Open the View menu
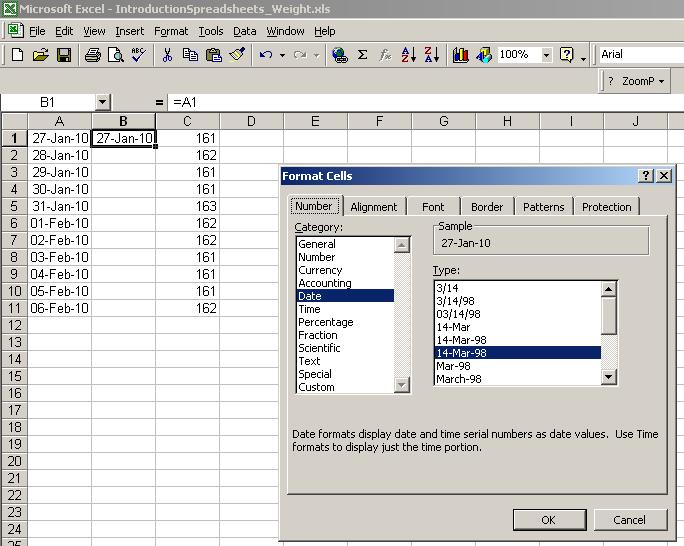684x546 pixels. pyautogui.click(x=94, y=31)
